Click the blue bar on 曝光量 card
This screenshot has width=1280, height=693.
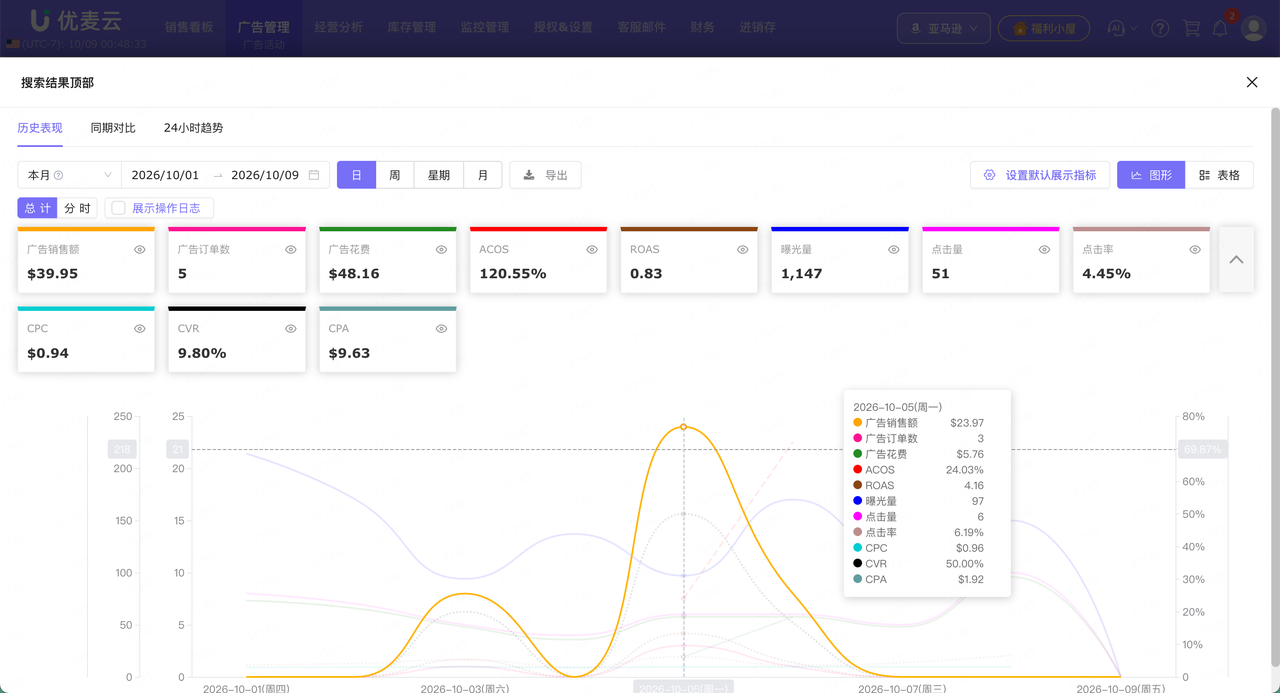(x=840, y=229)
